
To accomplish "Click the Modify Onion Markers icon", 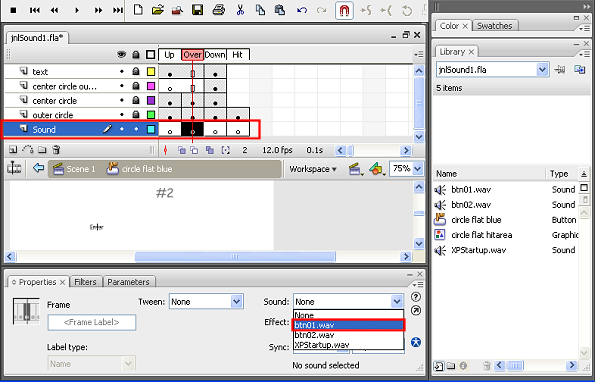I will coord(226,150).
